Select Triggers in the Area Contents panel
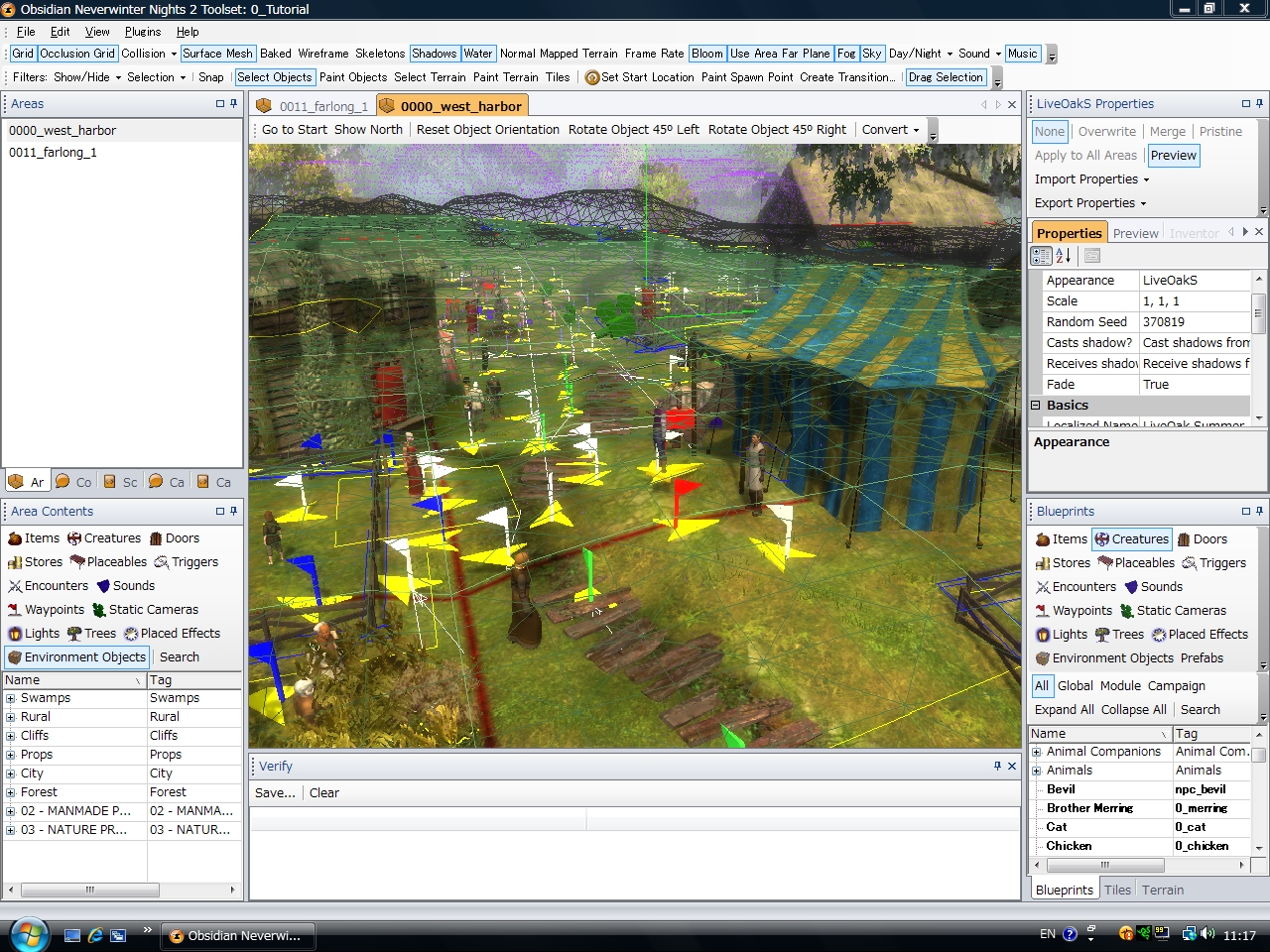The image size is (1270, 952). click(187, 562)
